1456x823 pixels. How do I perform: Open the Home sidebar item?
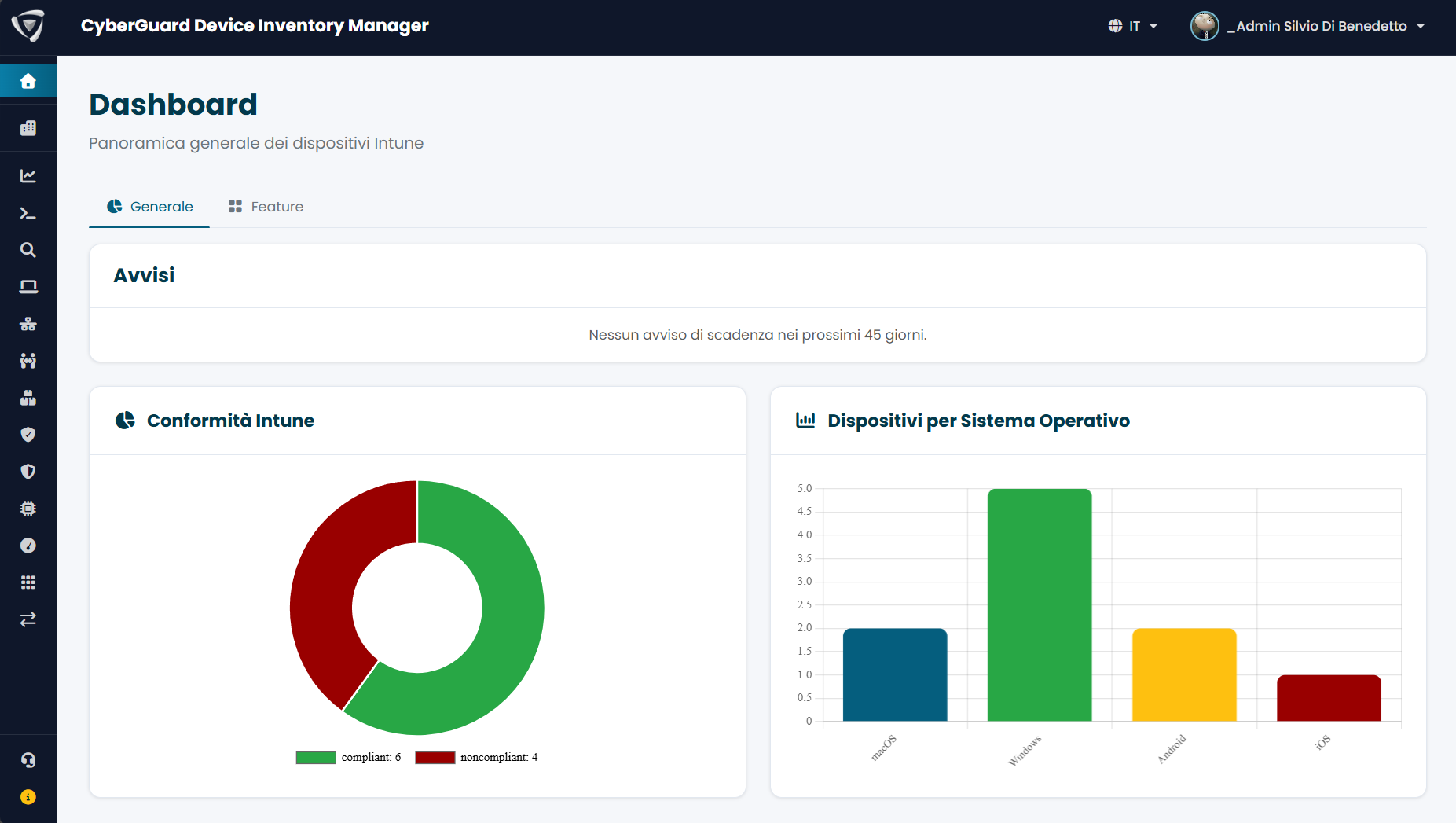coord(28,81)
